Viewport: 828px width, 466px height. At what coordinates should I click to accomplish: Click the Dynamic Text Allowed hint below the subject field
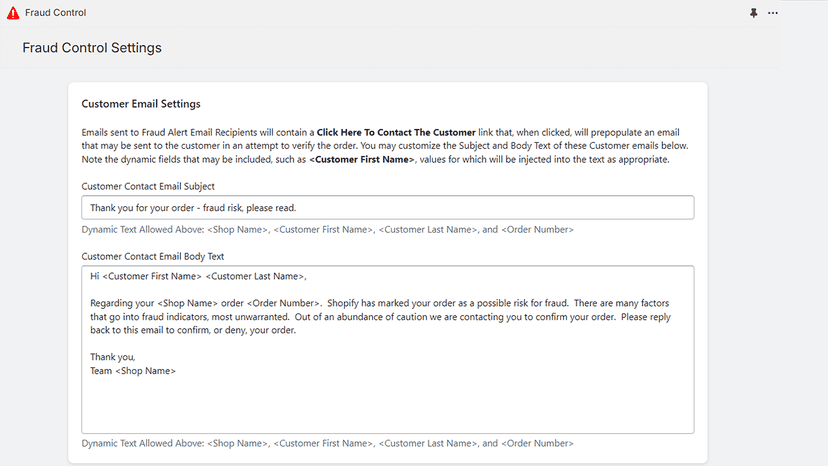click(x=327, y=229)
